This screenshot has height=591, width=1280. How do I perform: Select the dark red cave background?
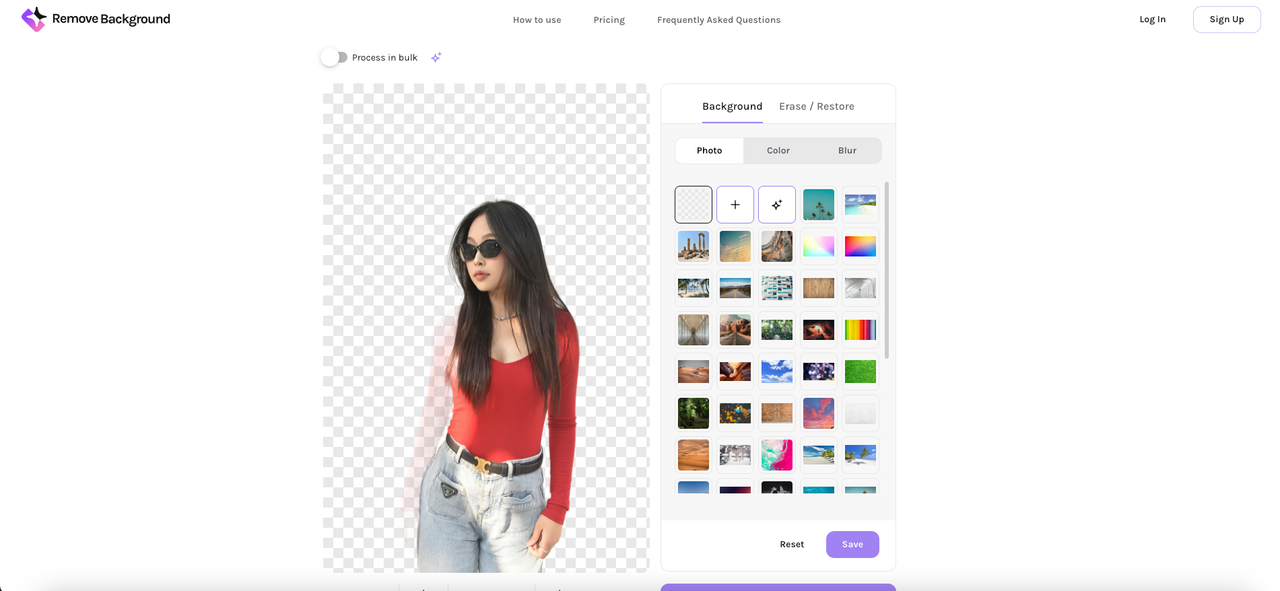(x=818, y=329)
